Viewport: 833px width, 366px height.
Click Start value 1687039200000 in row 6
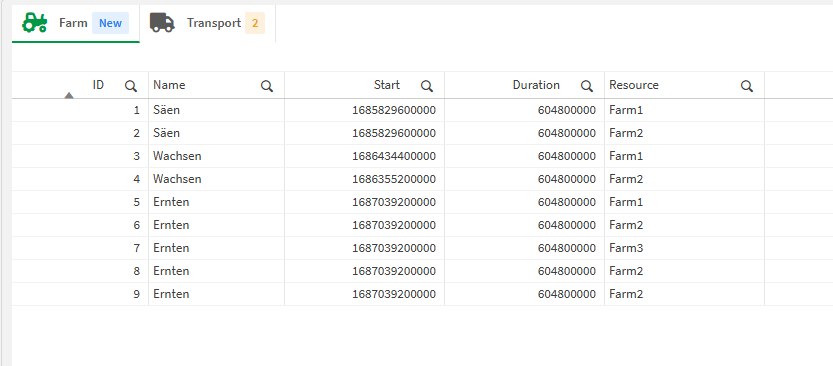point(394,225)
